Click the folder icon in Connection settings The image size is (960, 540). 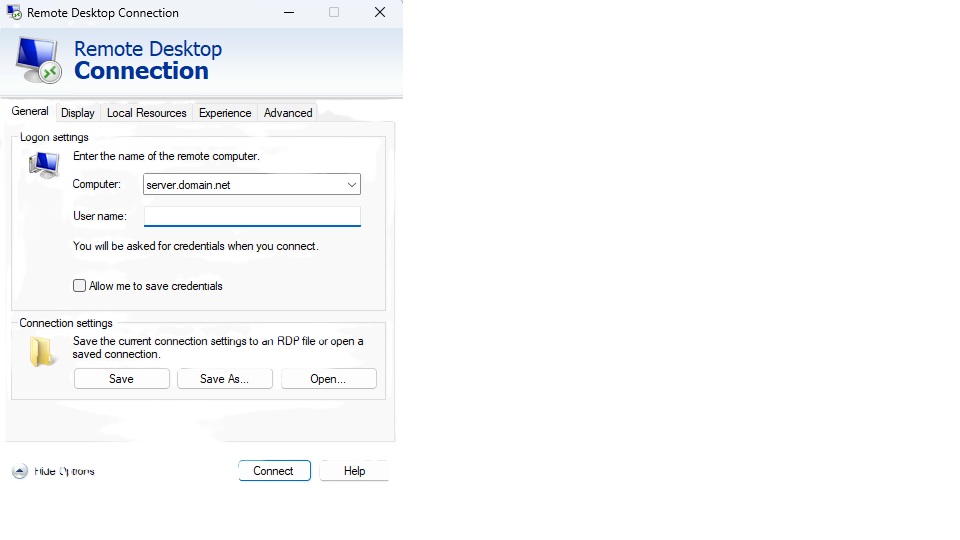[42, 351]
